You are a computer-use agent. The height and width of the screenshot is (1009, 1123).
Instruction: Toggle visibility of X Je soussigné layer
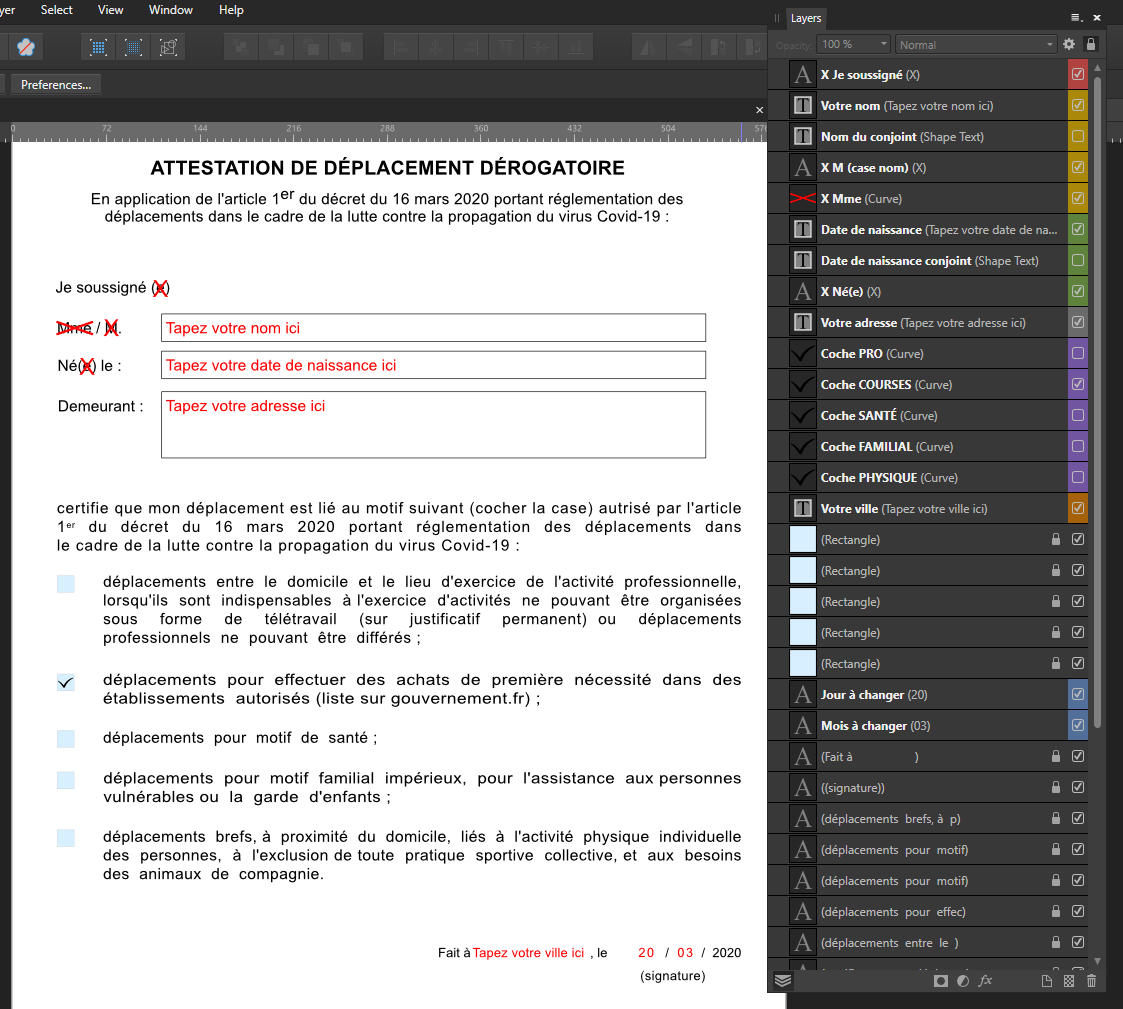1078,74
